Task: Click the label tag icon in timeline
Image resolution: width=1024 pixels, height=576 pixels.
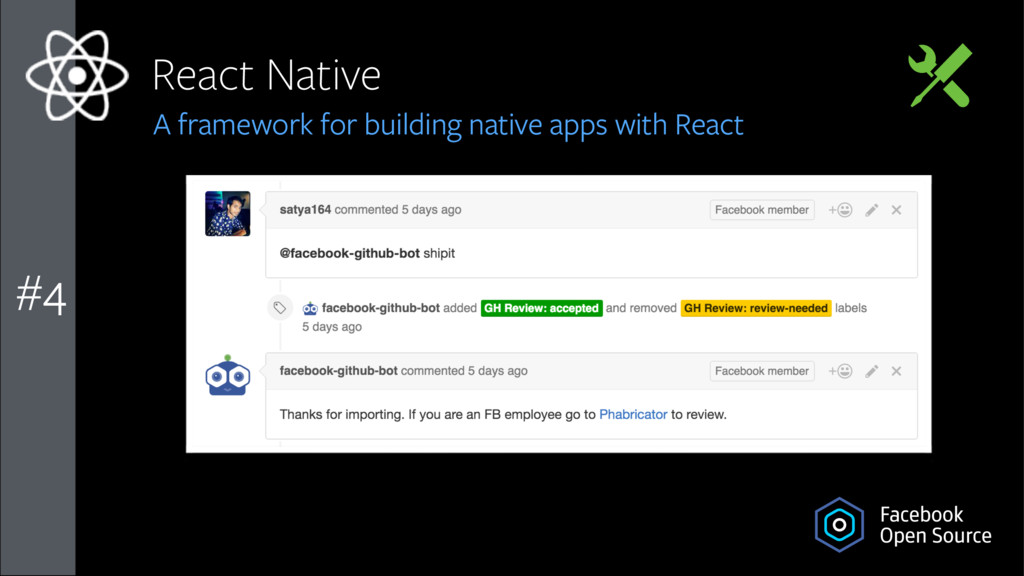Action: (280, 308)
